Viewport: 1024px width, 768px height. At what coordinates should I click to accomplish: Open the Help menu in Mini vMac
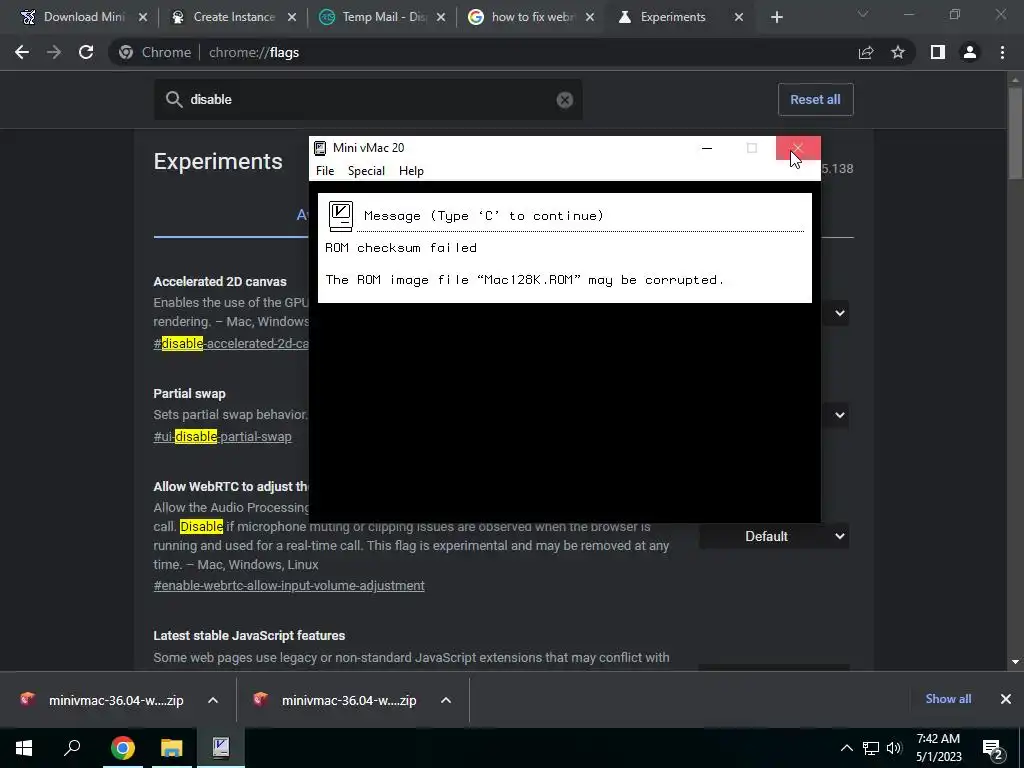pyautogui.click(x=411, y=170)
